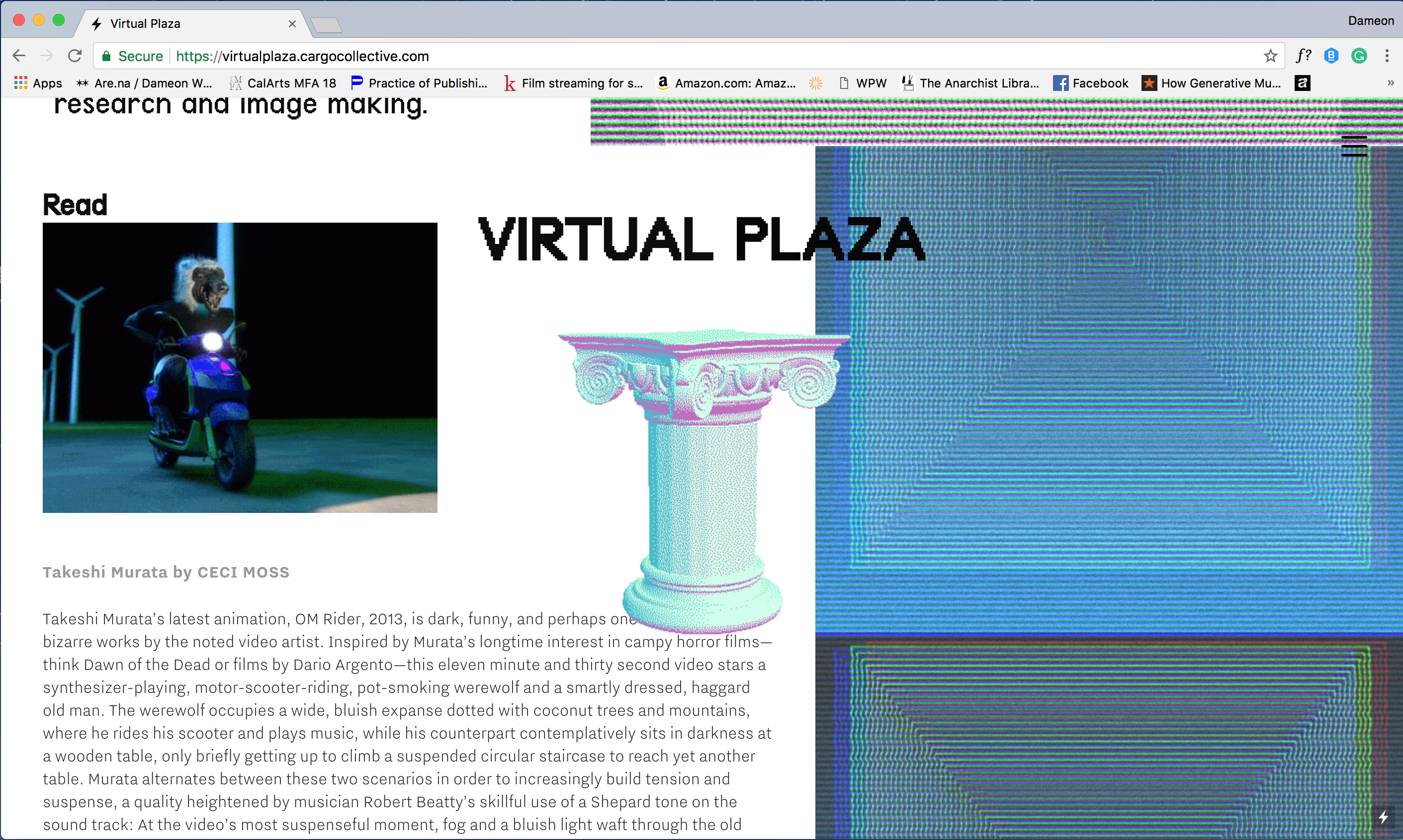Open a new tab
Screen dimensions: 1403x840
pyautogui.click(x=326, y=25)
